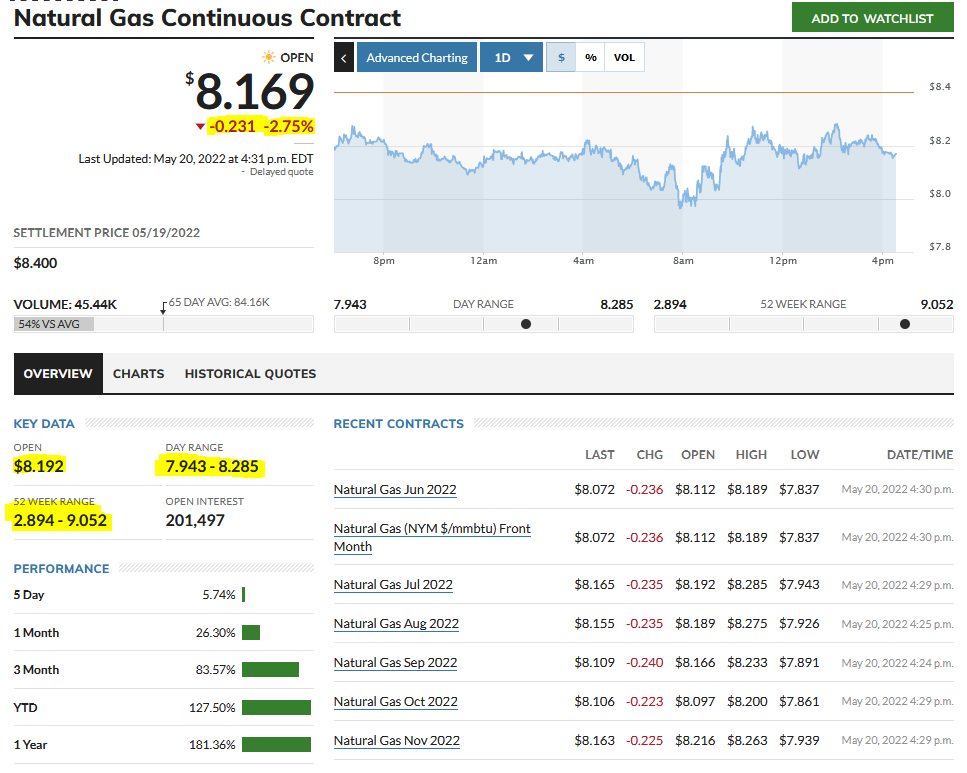Open the Natural Gas Sep 2022 contract
967x773 pixels.
(395, 663)
